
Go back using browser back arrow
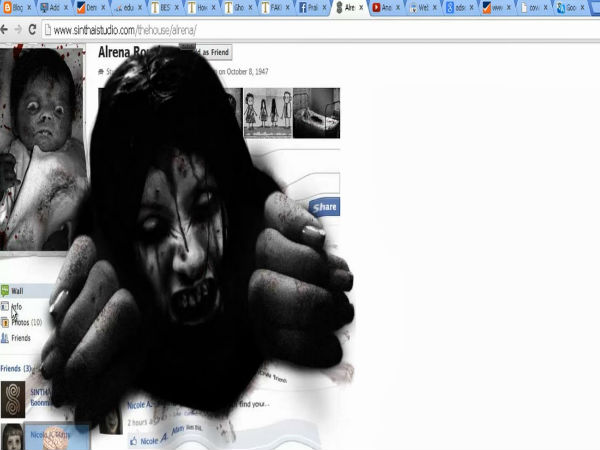click(4, 29)
